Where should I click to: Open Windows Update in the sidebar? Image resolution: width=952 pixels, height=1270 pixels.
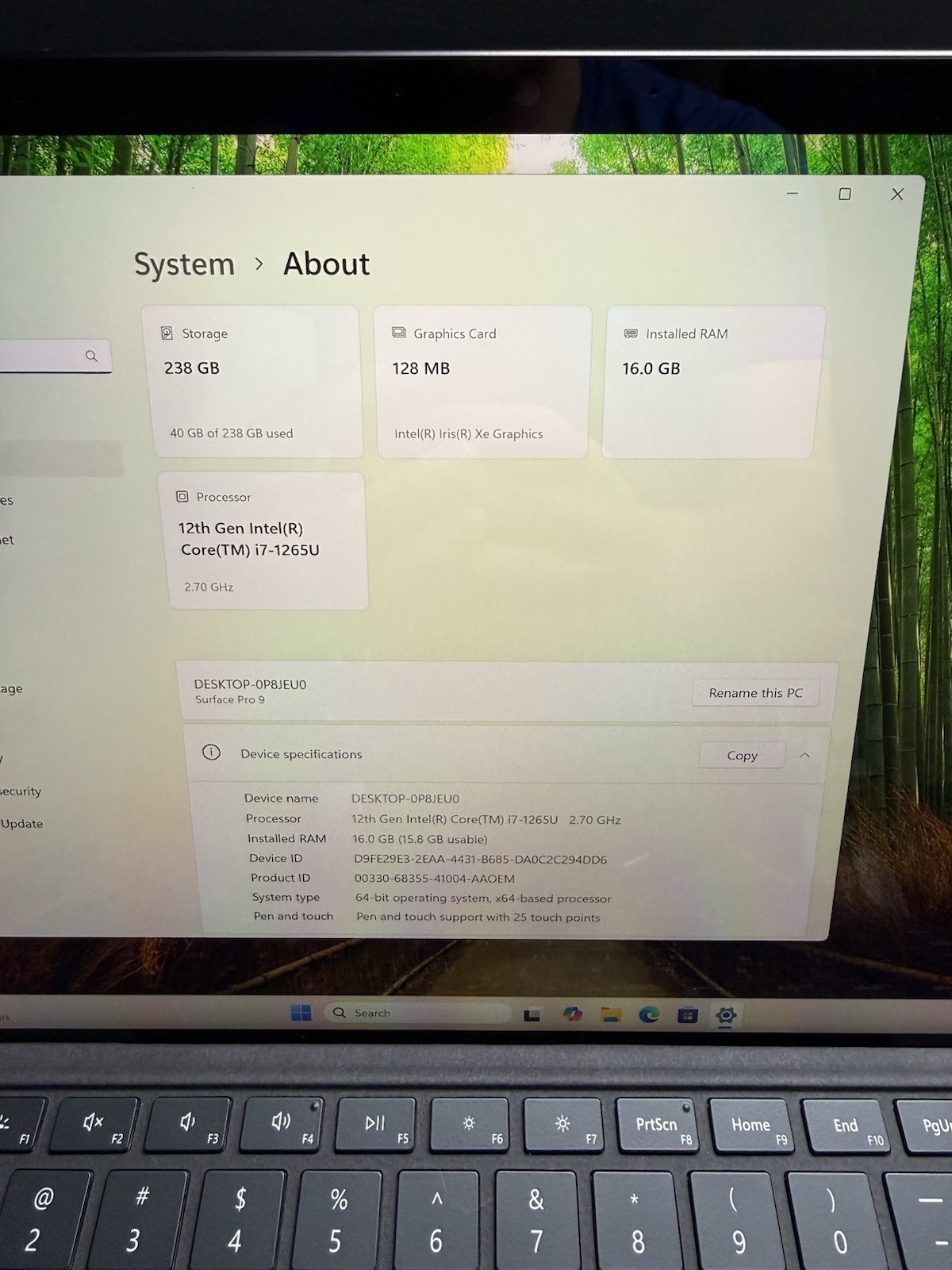(21, 824)
